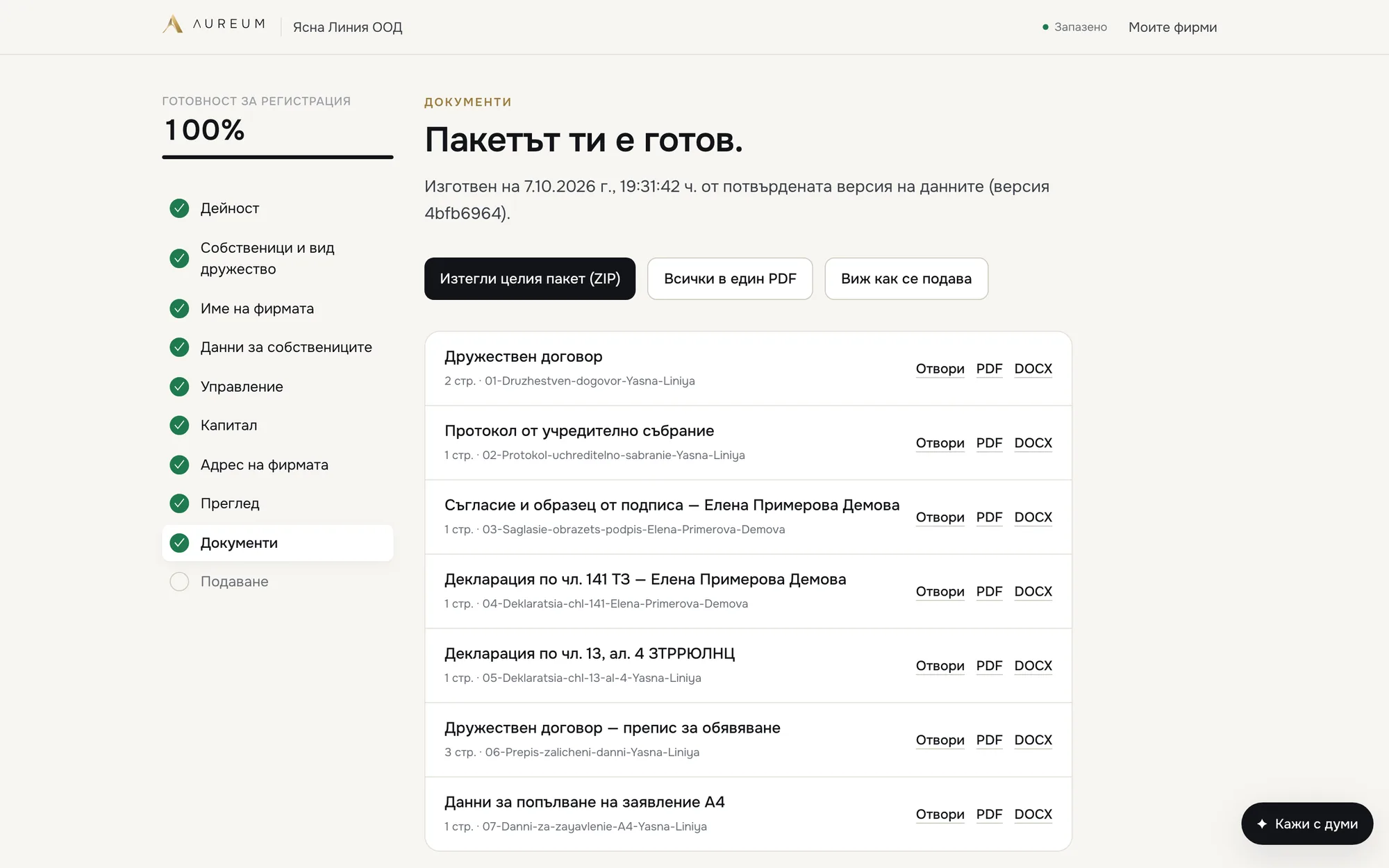Screen dimensions: 1389x868
Task: Click the Запазено saved status
Action: pyautogui.click(x=1074, y=27)
